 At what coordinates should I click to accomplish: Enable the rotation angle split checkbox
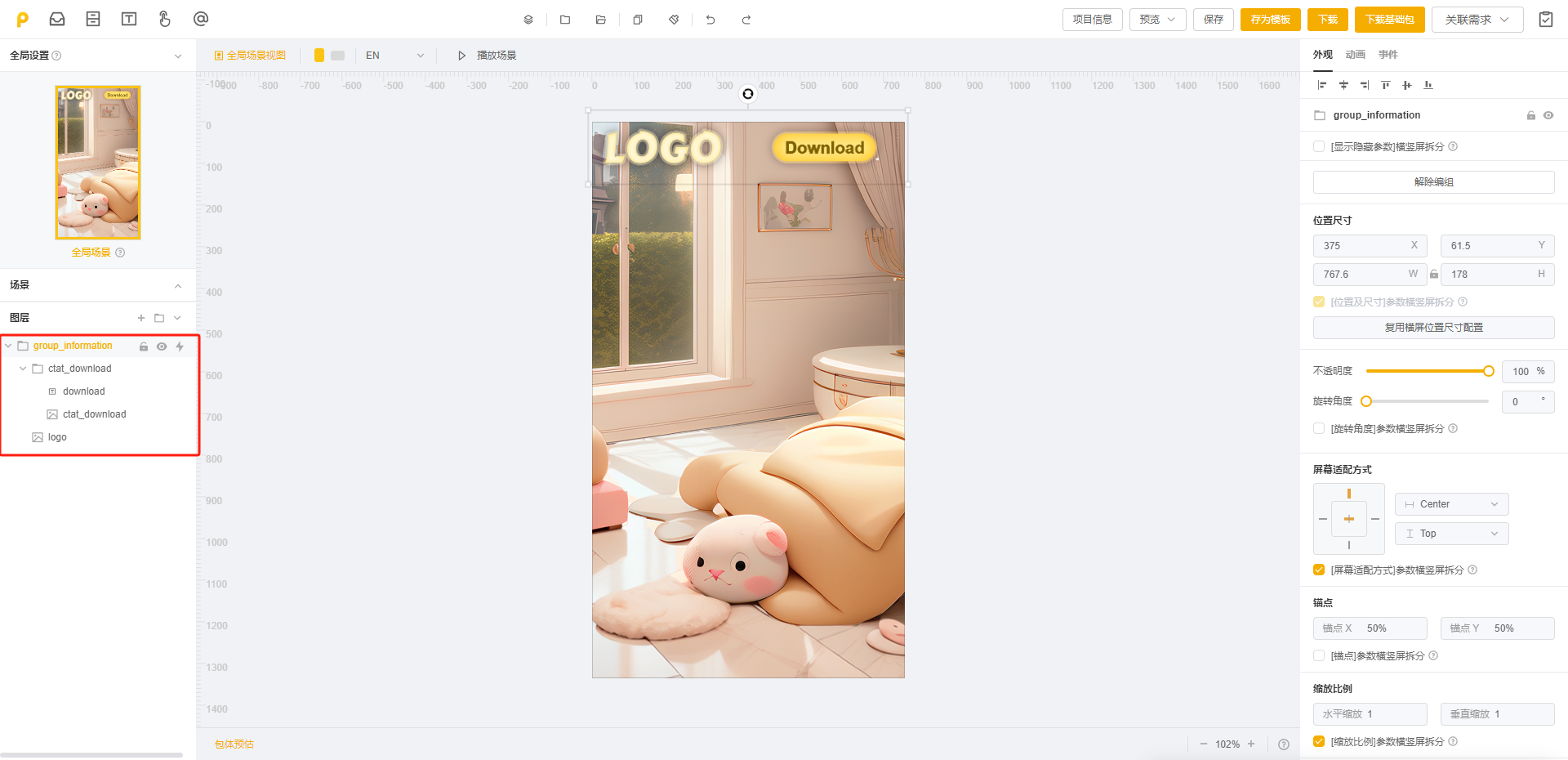(x=1319, y=428)
